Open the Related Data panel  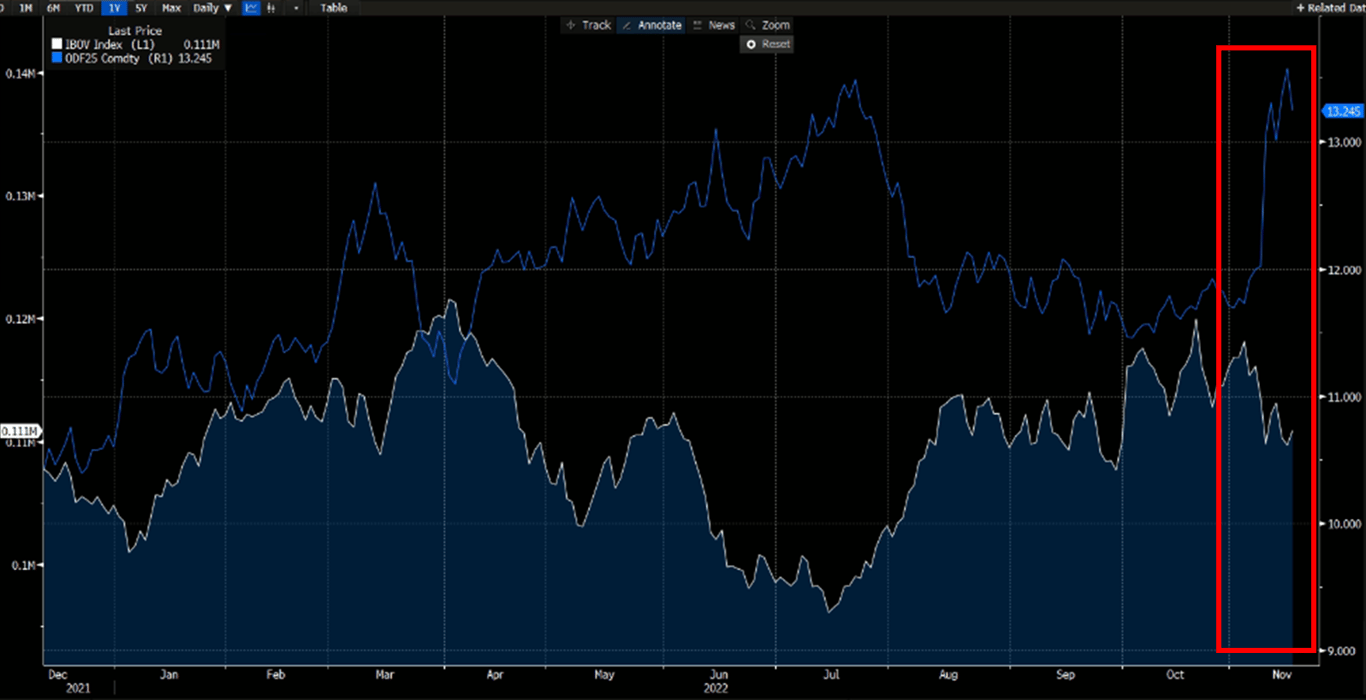(1330, 8)
